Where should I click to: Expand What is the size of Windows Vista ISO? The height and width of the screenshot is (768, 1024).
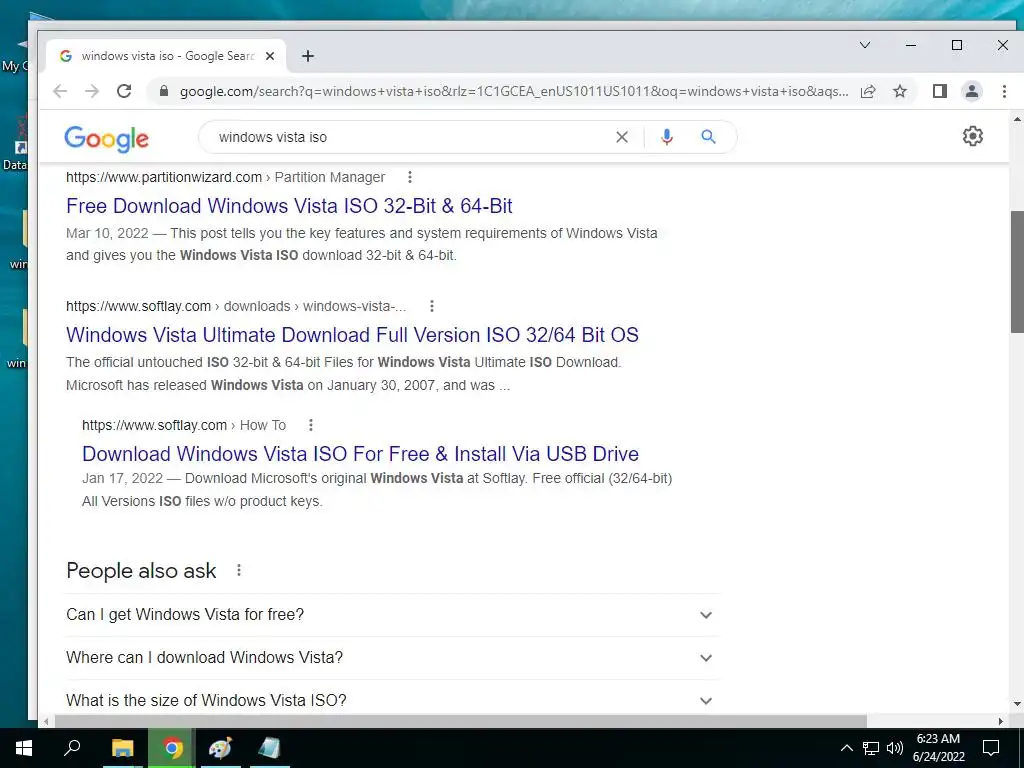click(392, 700)
